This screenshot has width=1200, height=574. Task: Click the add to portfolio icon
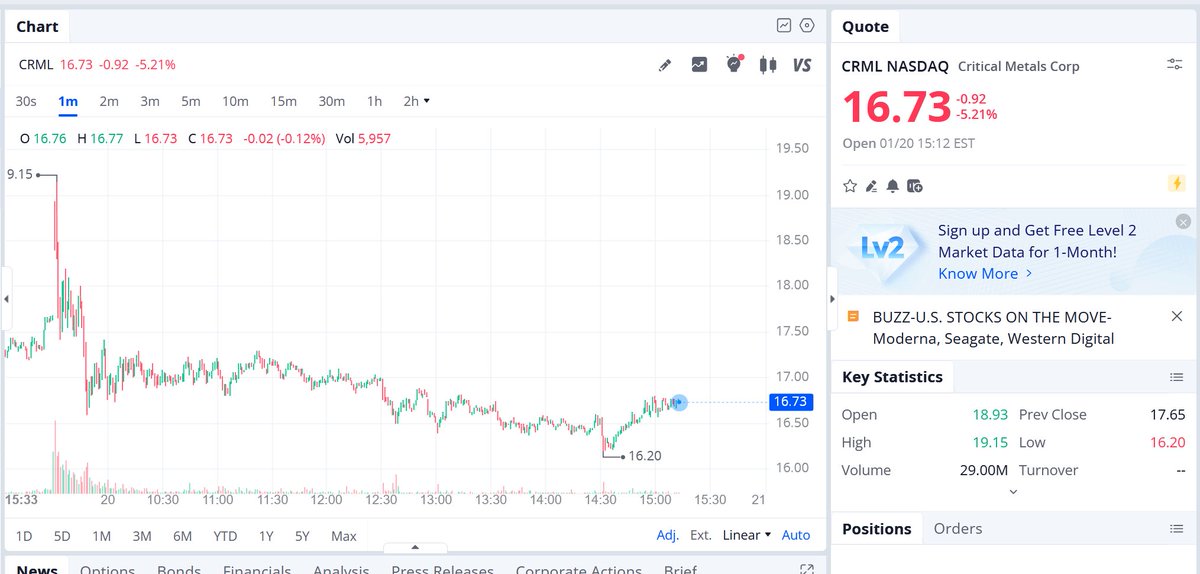tap(914, 186)
